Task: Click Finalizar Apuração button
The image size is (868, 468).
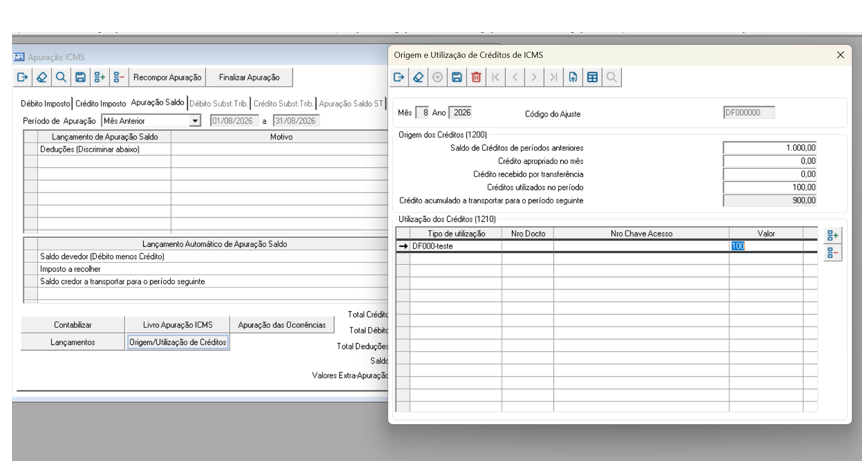Action: [x=249, y=78]
